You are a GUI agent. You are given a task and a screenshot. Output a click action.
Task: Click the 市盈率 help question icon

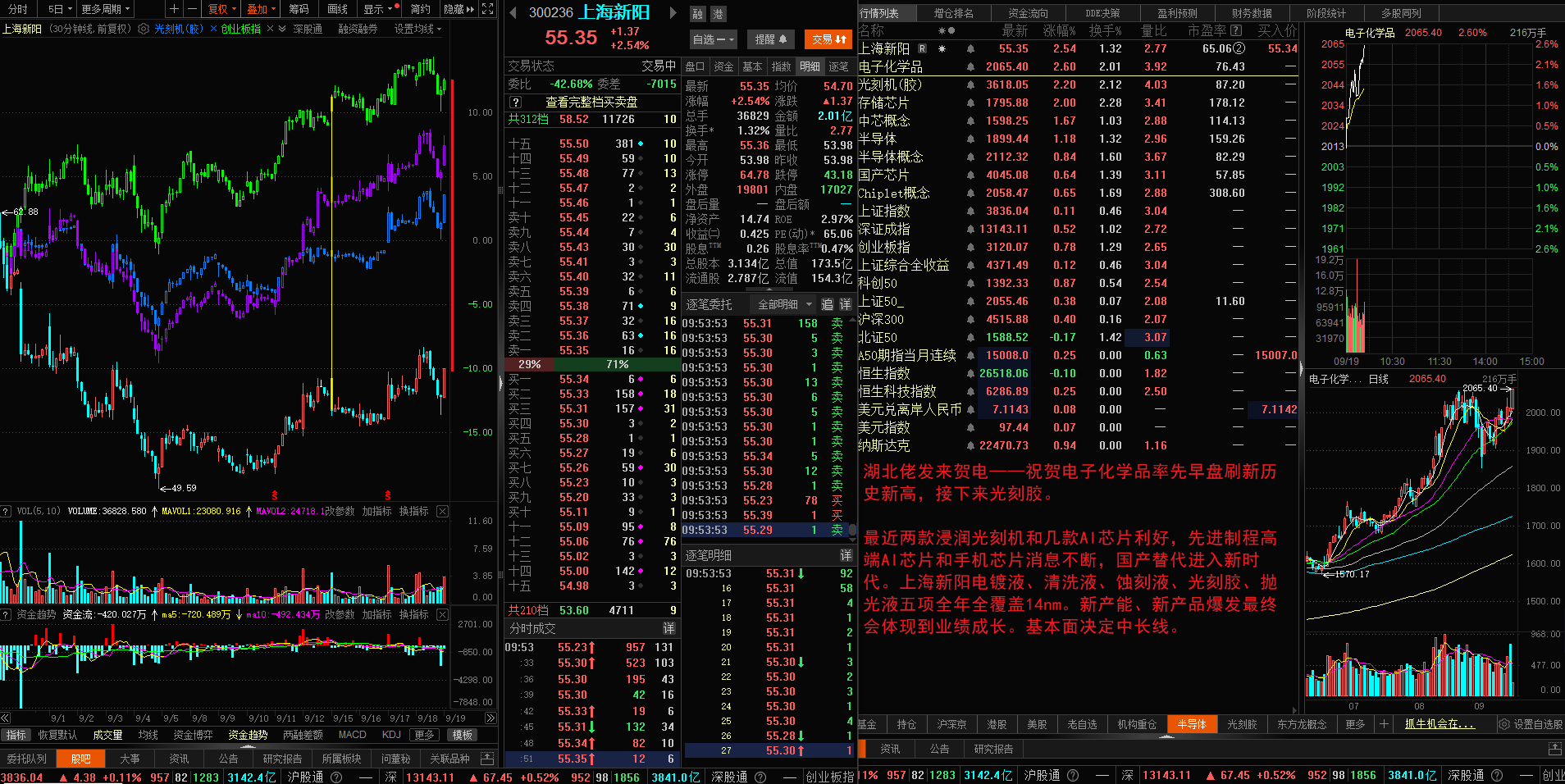[1236, 30]
